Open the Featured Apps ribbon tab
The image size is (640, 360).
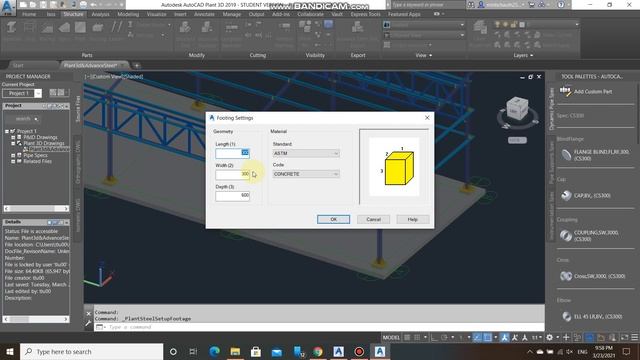(404, 14)
